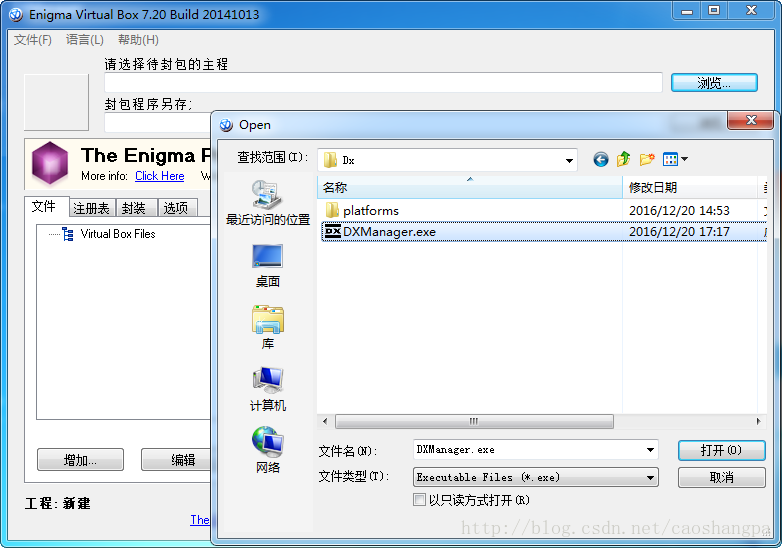Click the Dx folder icon in look-in box
Screen dimensions: 782x548
(x=330, y=160)
